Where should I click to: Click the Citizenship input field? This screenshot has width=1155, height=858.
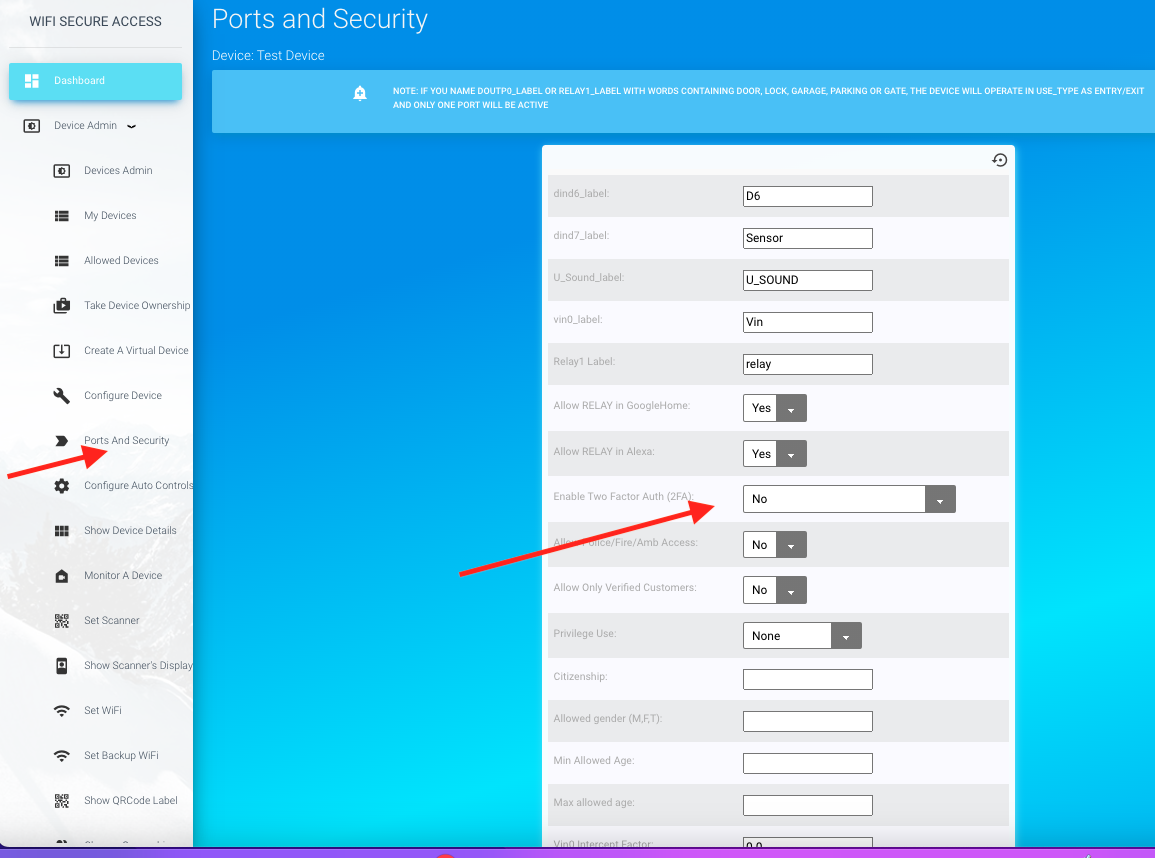(x=808, y=679)
